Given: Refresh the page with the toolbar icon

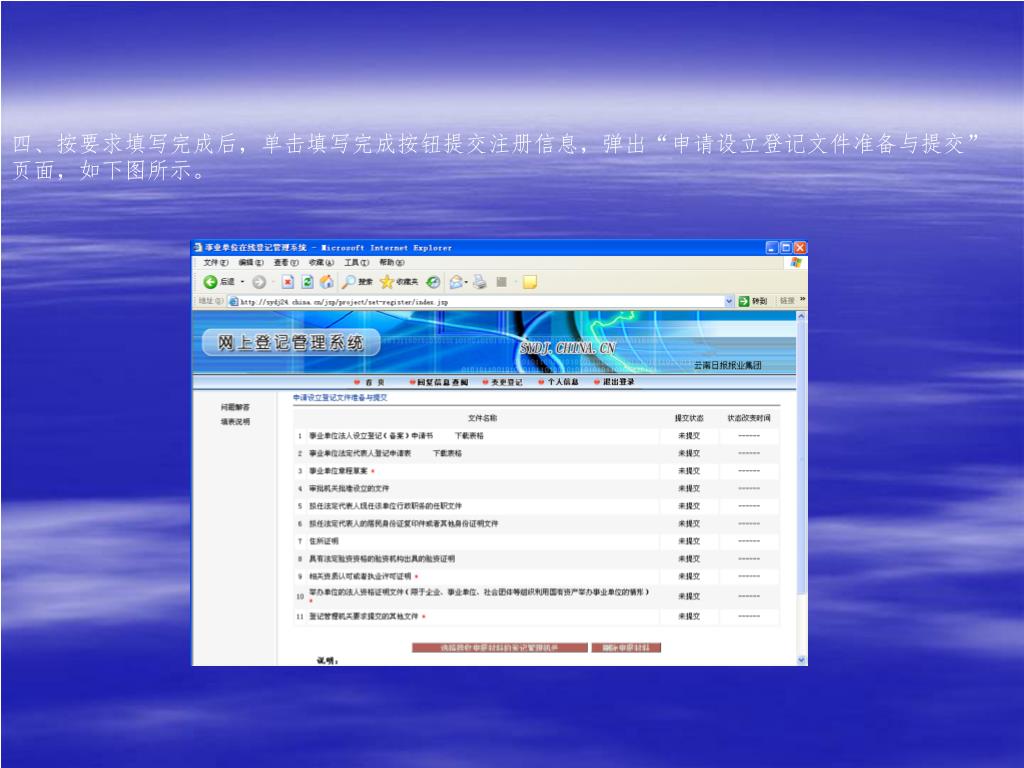Looking at the screenshot, I should pyautogui.click(x=307, y=282).
